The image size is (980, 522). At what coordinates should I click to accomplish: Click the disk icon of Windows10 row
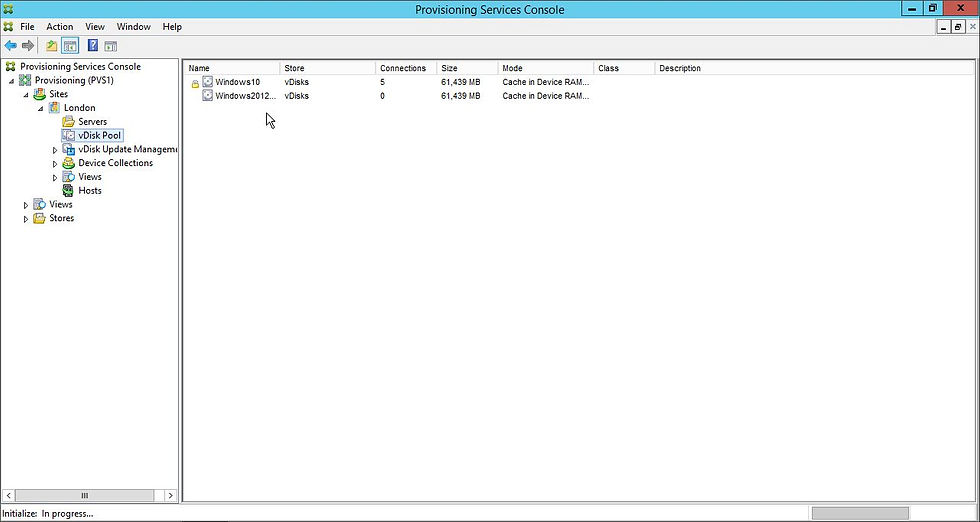pos(208,82)
